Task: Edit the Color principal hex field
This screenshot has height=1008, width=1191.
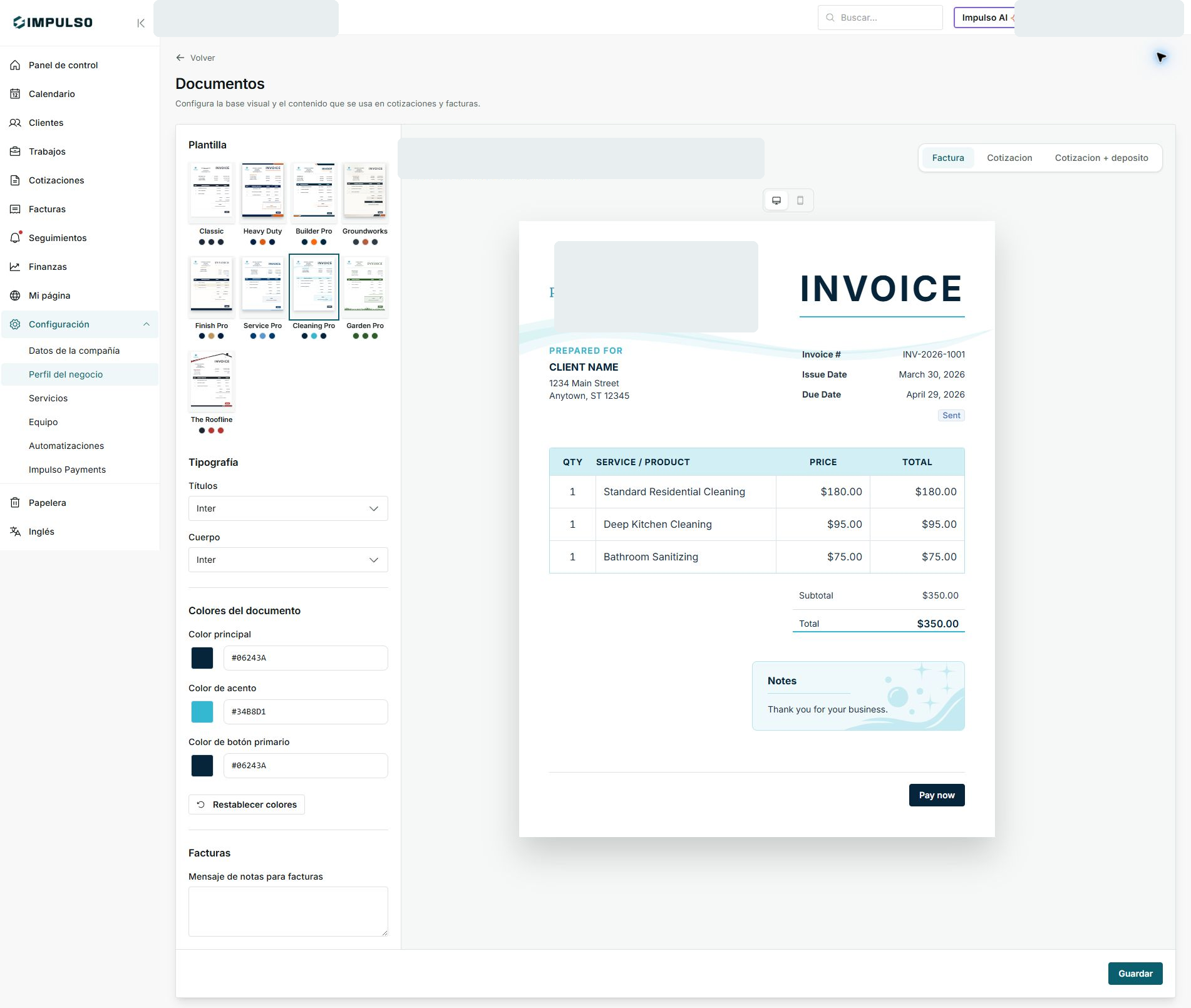Action: tap(306, 658)
